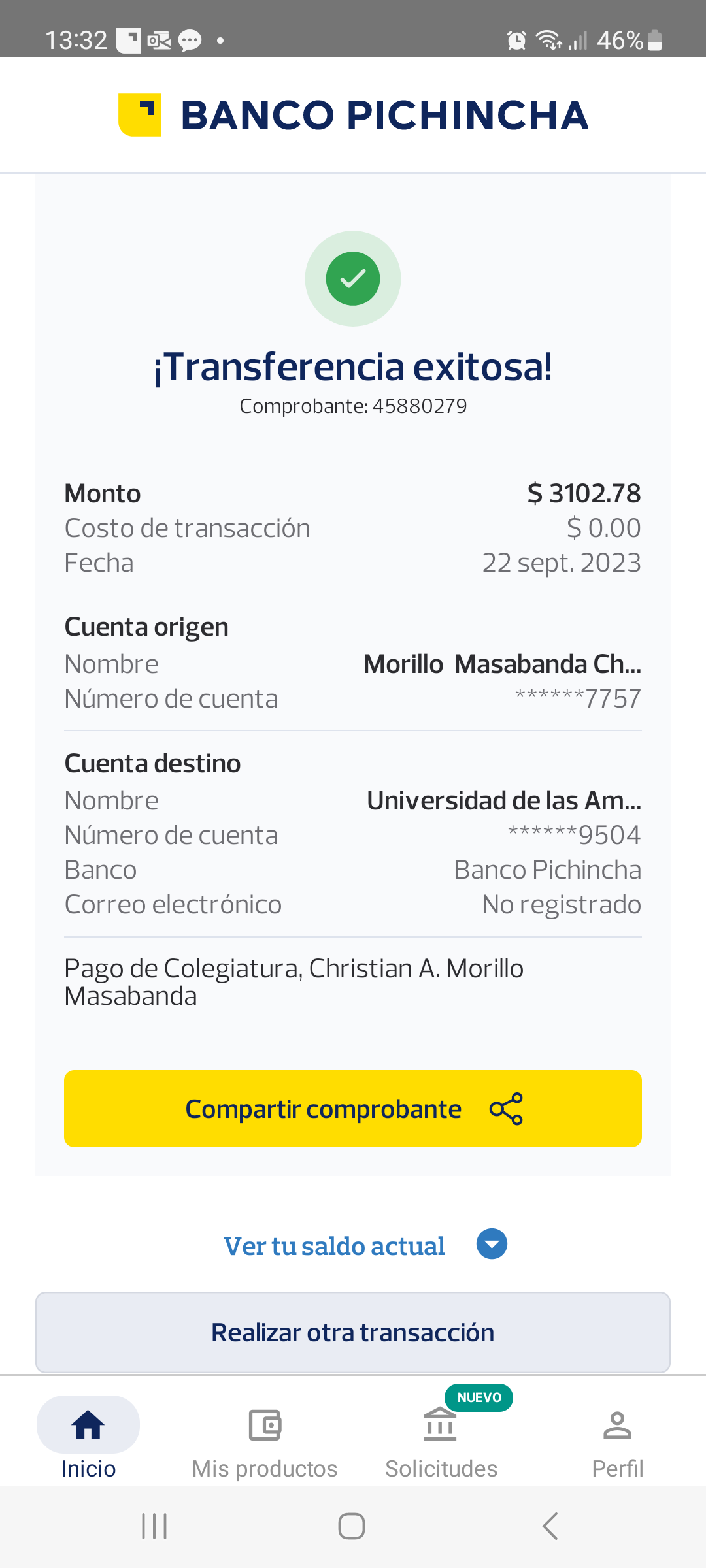Tap the share icon on yellow button

coord(506,1109)
